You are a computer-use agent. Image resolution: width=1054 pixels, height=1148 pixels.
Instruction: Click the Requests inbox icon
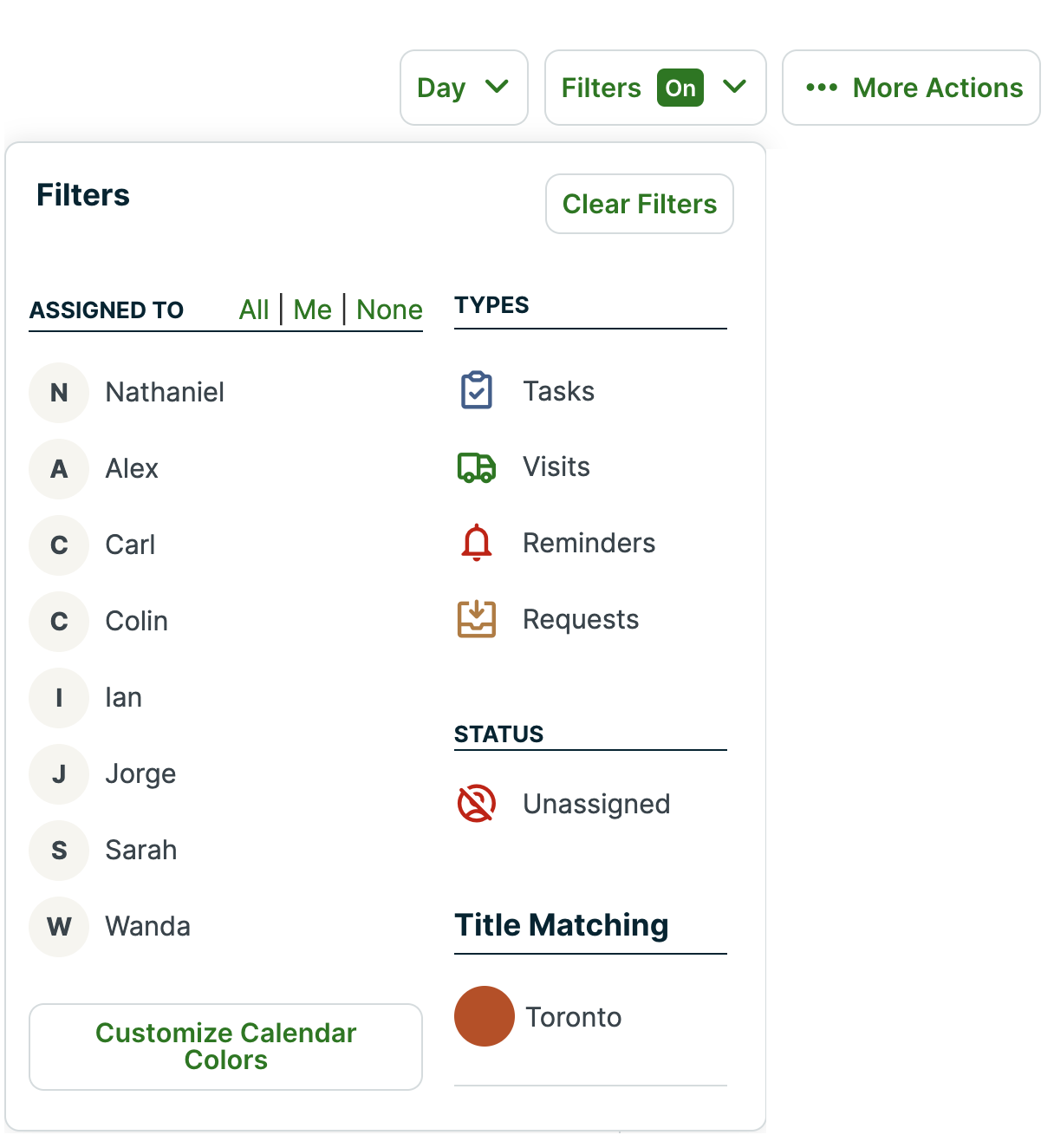coord(476,619)
